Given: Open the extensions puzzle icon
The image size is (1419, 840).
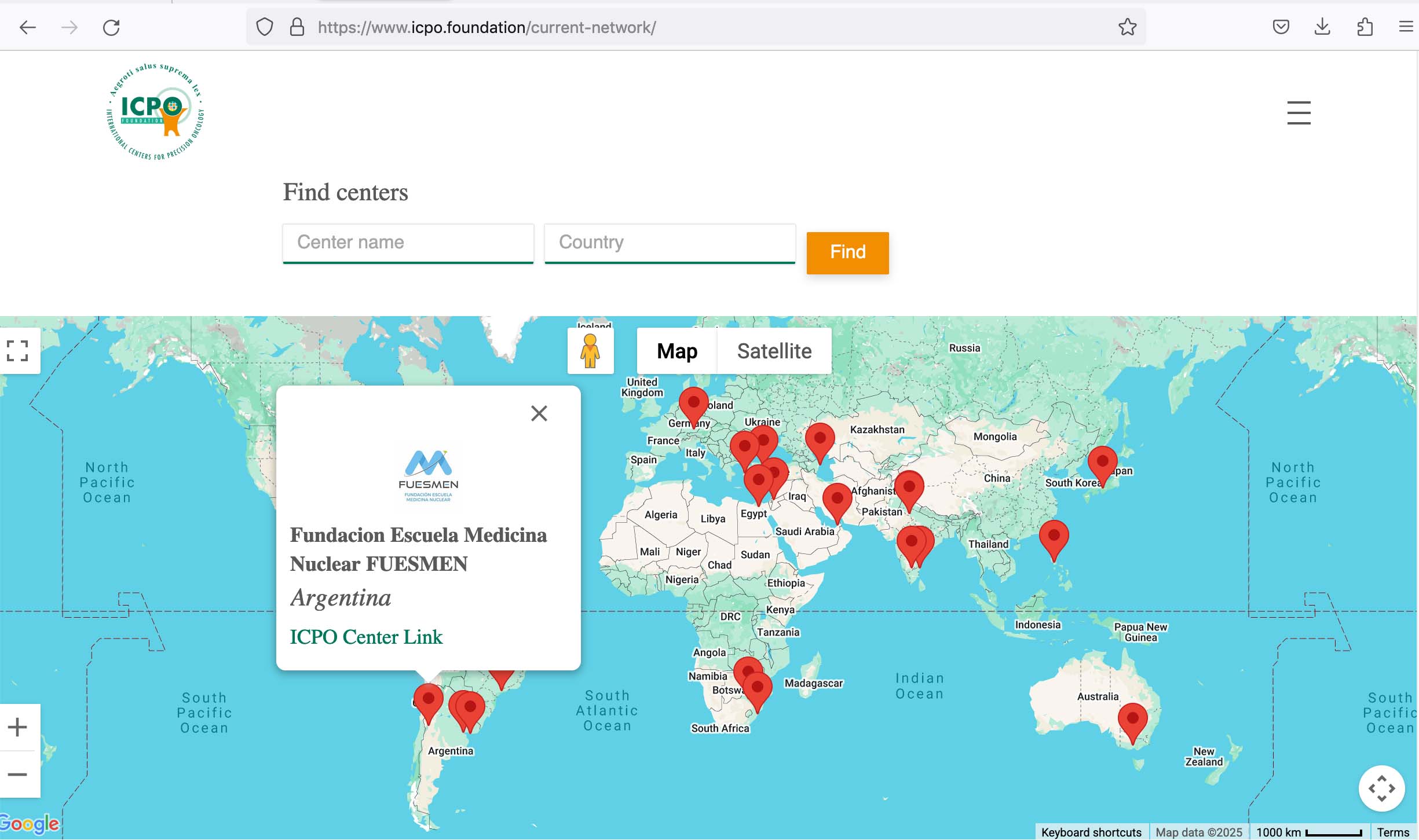Looking at the screenshot, I should [1365, 27].
